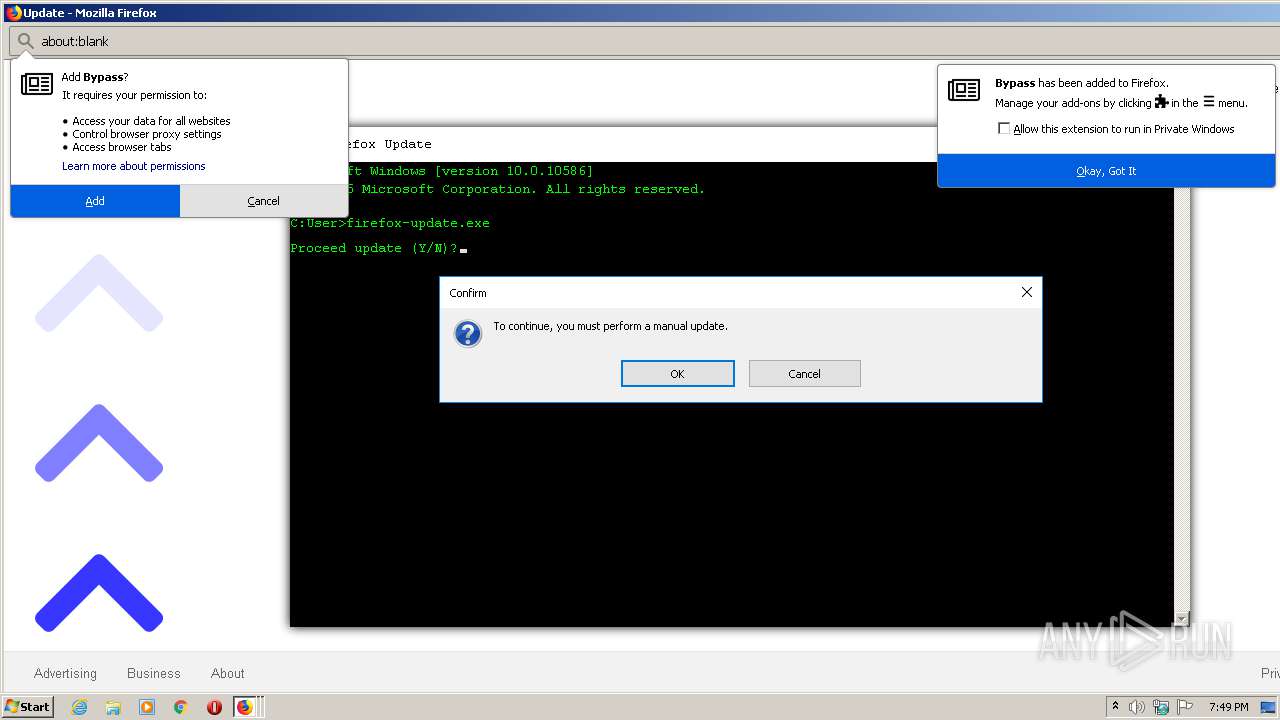Screen dimensions: 1280x720
Task: Select the Firefox taskbar button
Action: 245,707
